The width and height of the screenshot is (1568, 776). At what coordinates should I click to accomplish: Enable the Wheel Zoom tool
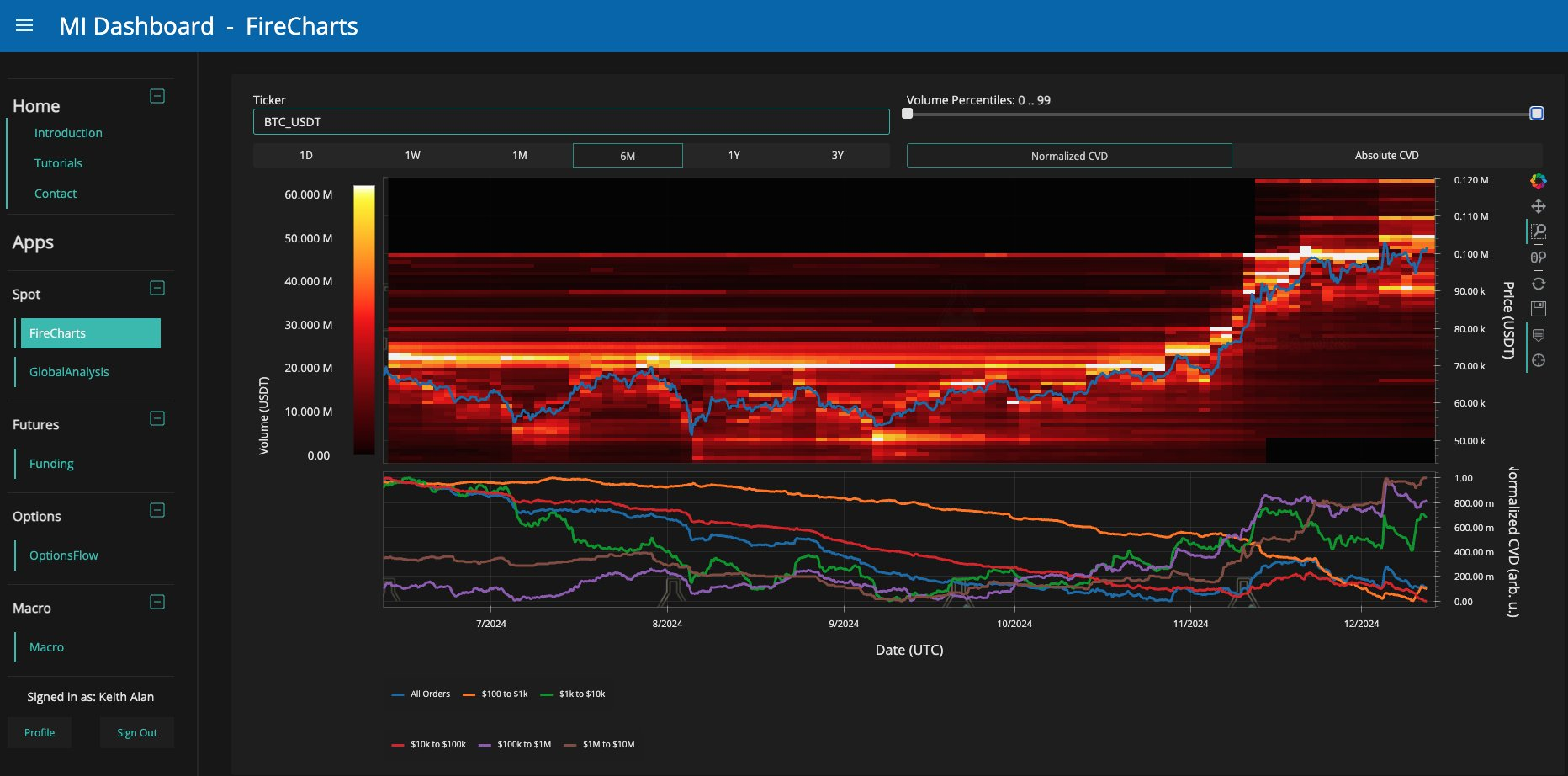pos(1539,258)
